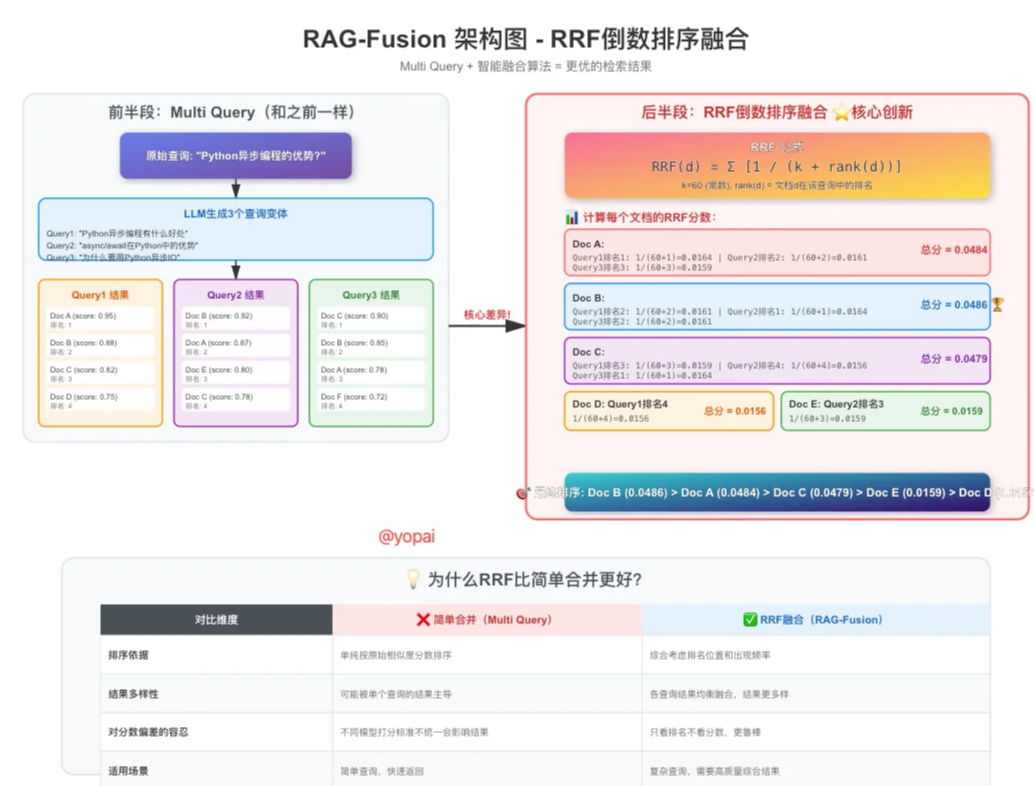Click the k=60 (常数) note under formula
Screen dimensions: 1034x786
tap(776, 185)
